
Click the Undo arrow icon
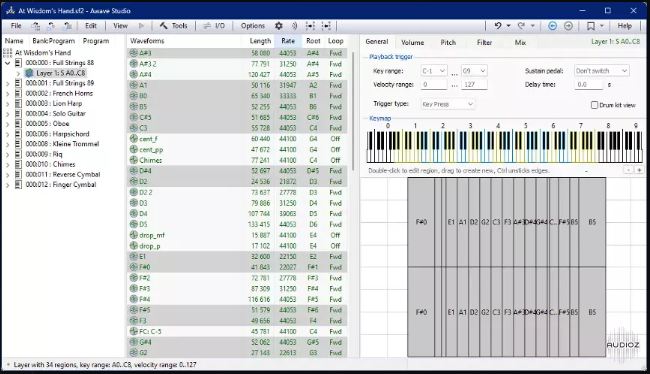tap(498, 26)
